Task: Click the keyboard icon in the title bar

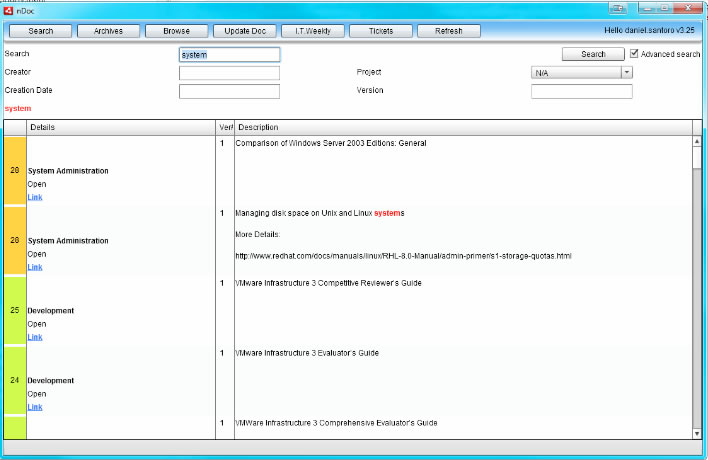Action: 620,9
